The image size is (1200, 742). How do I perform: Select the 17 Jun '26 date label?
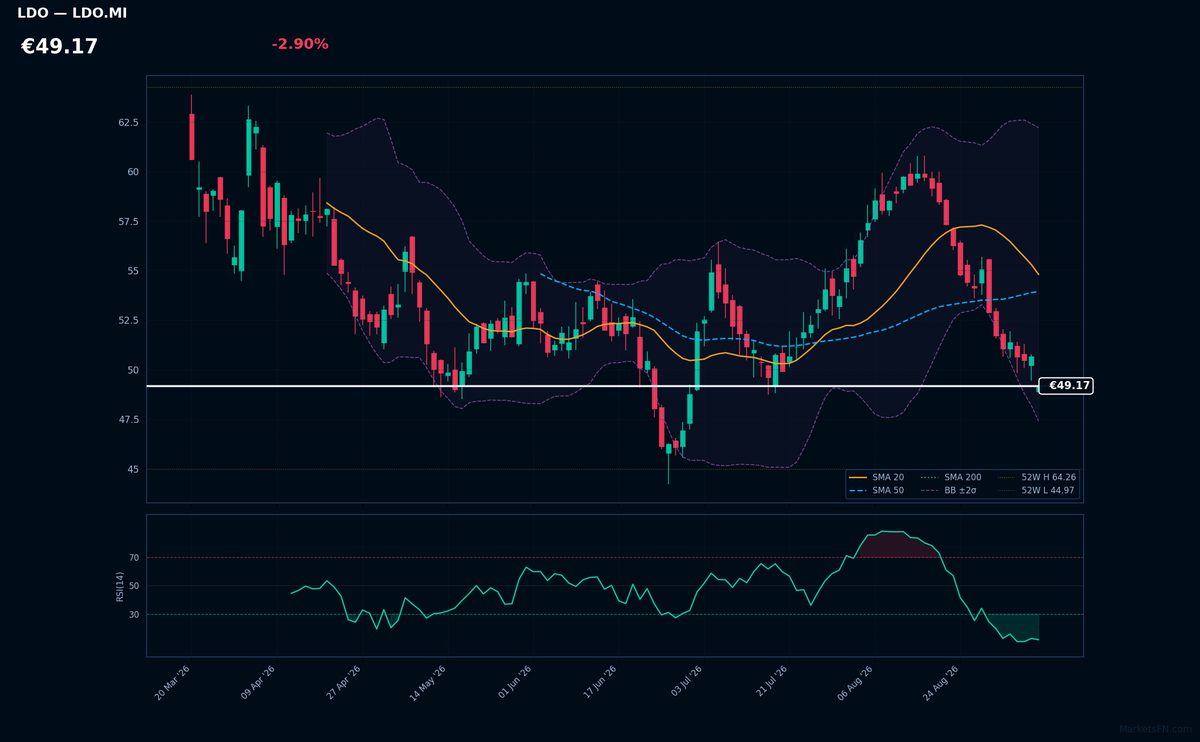point(598,683)
